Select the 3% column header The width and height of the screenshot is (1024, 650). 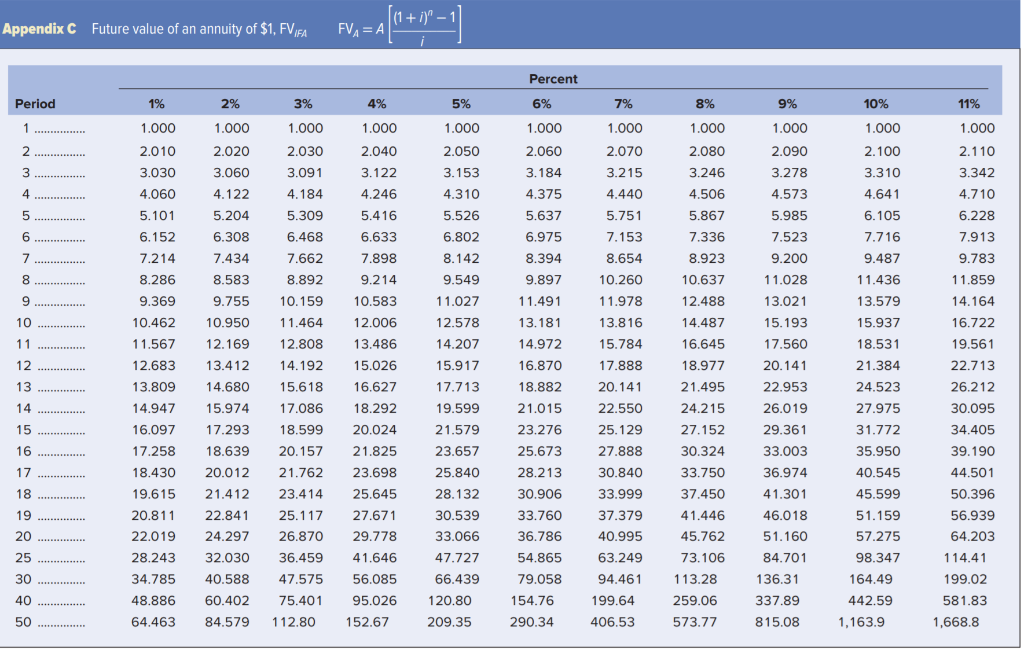click(303, 104)
